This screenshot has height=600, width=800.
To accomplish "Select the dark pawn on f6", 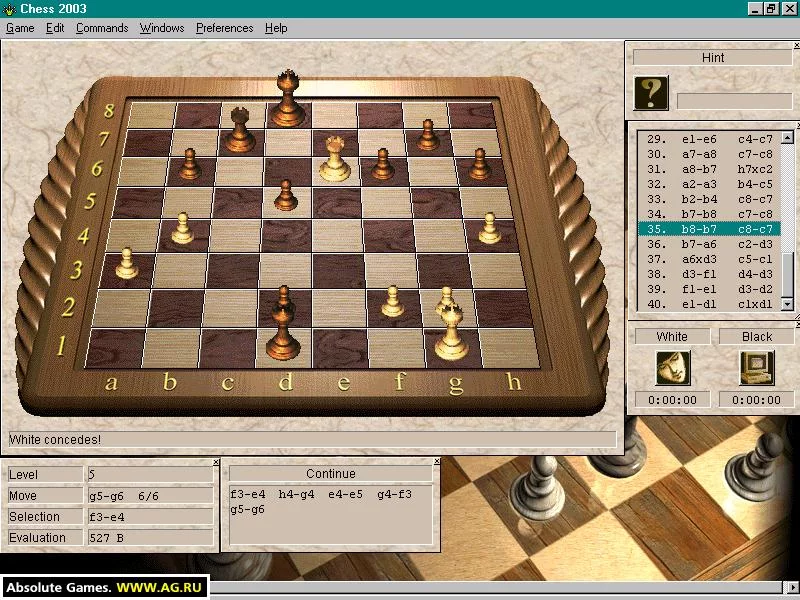I will pos(383,164).
